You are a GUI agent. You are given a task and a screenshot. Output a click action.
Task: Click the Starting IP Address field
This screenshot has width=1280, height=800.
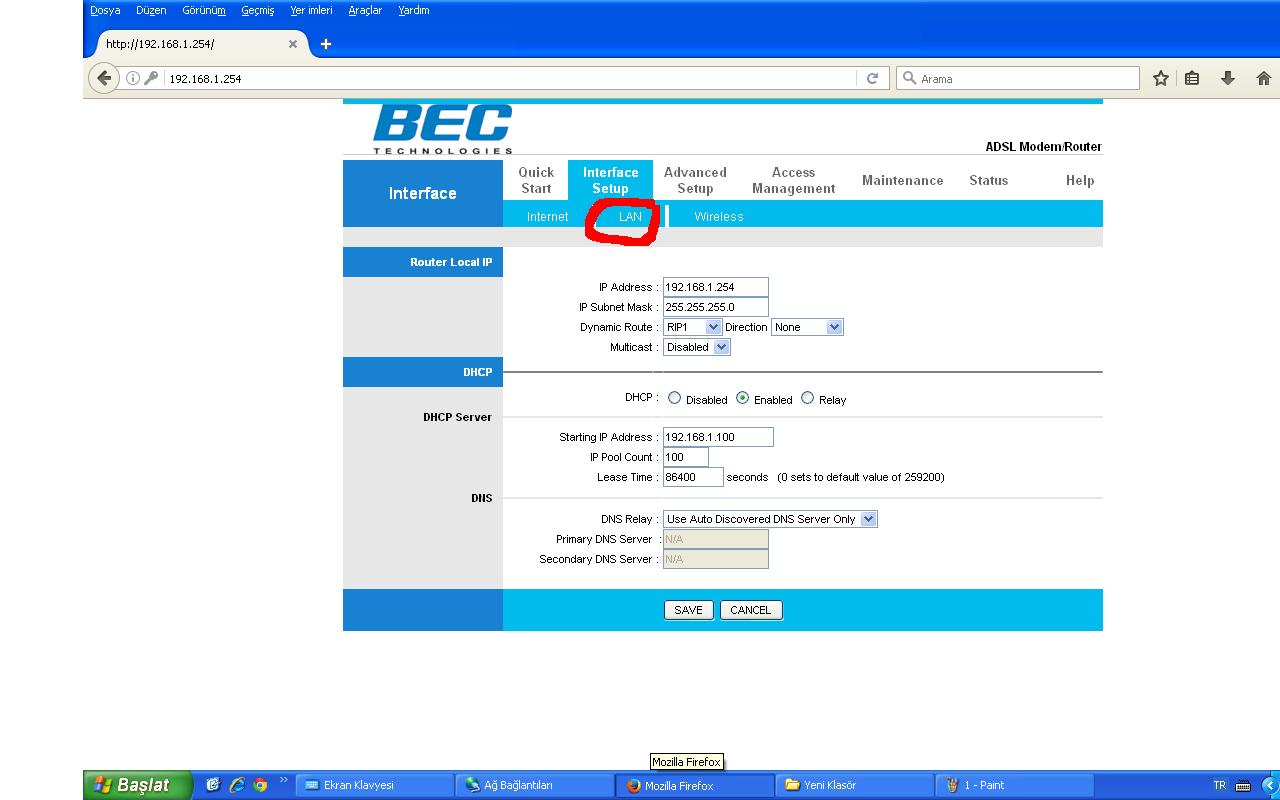click(718, 437)
